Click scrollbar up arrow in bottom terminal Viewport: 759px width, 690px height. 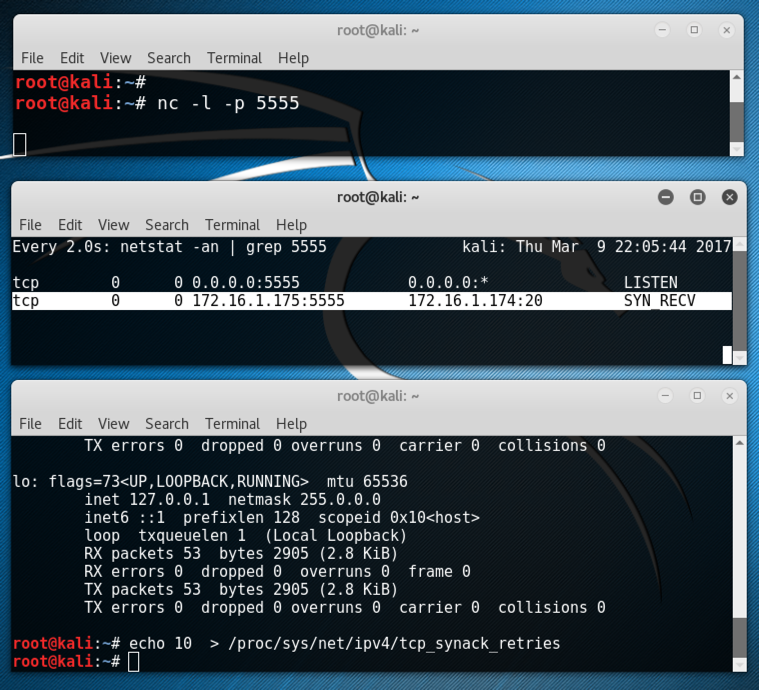click(x=740, y=443)
